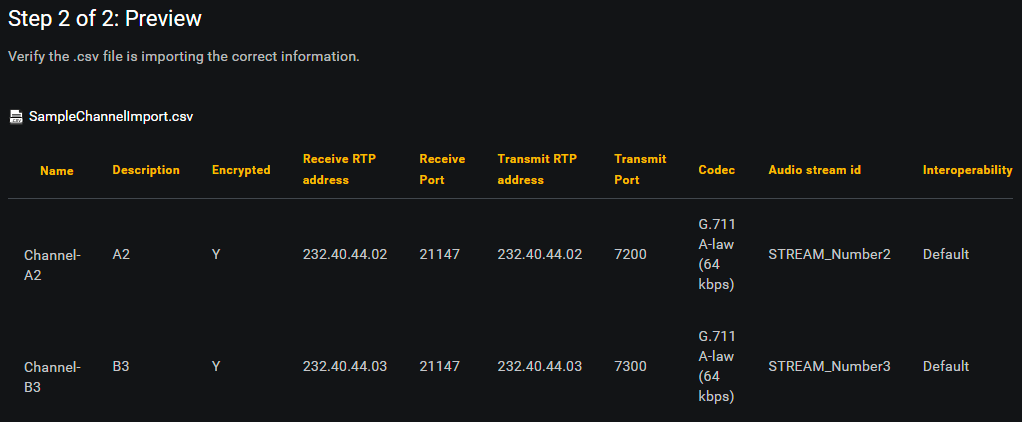Click the Name column header
The image size is (1022, 422).
click(x=57, y=171)
